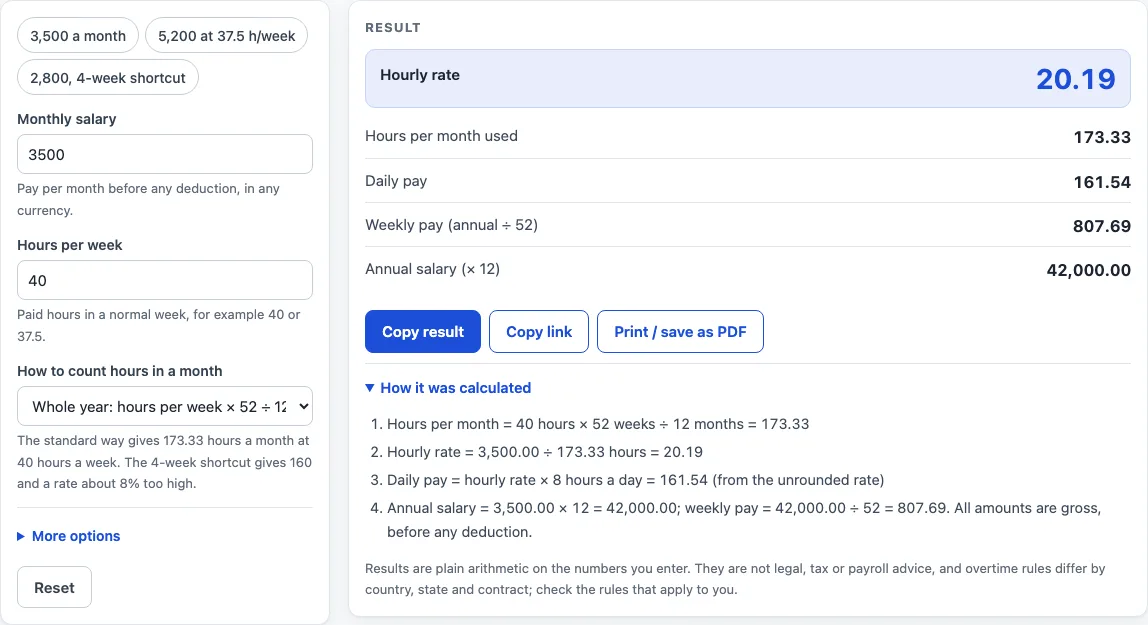Image resolution: width=1148 pixels, height=625 pixels.
Task: Click step 4 annual salary calculation
Action: click(x=744, y=520)
